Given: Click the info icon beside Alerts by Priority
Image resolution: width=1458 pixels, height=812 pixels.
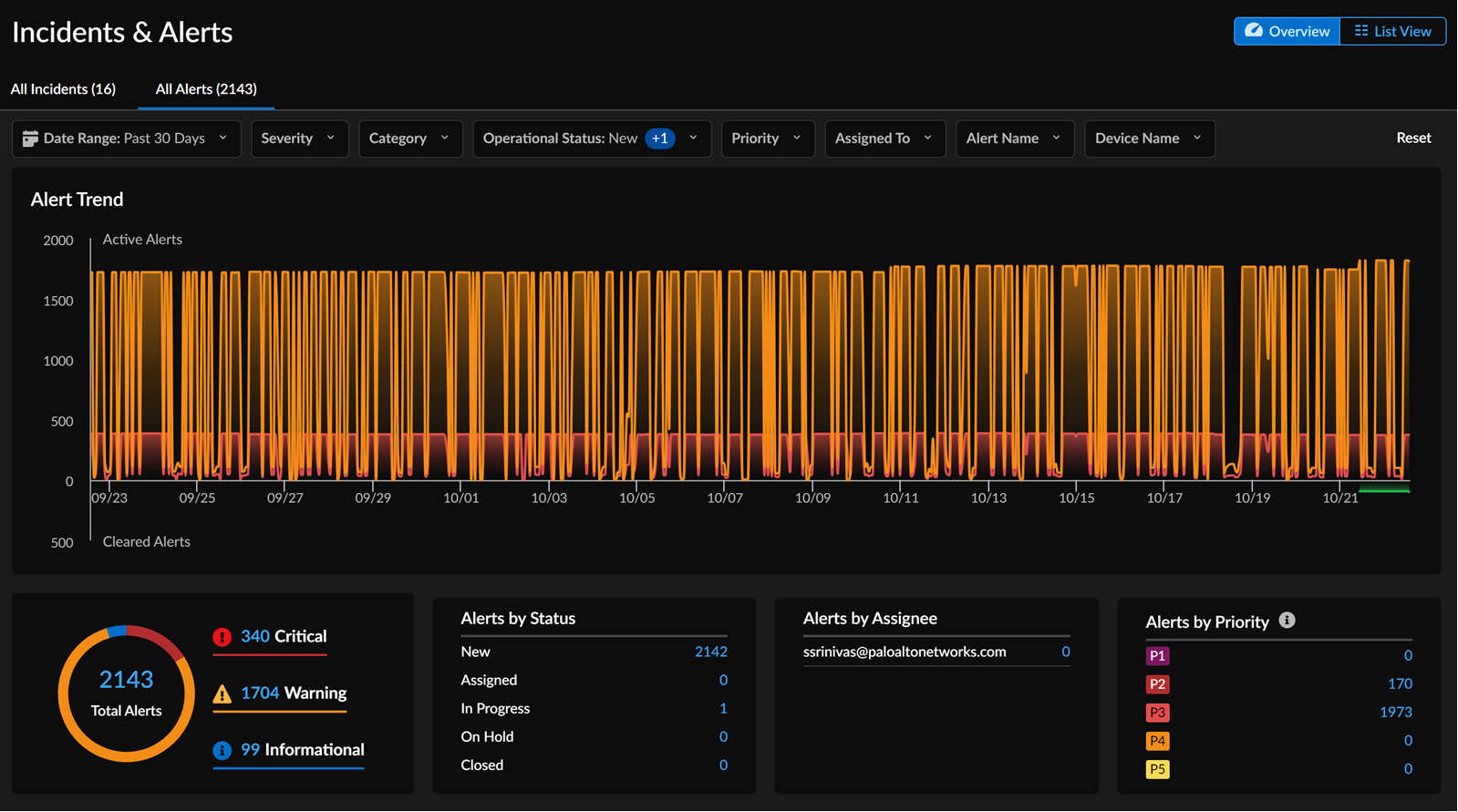Looking at the screenshot, I should [x=1287, y=621].
